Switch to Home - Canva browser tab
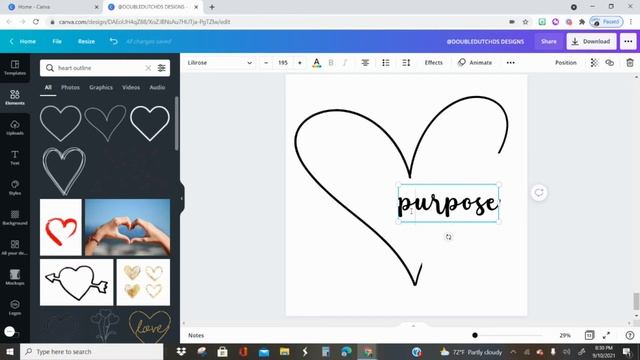The image size is (640, 360). [53, 7]
